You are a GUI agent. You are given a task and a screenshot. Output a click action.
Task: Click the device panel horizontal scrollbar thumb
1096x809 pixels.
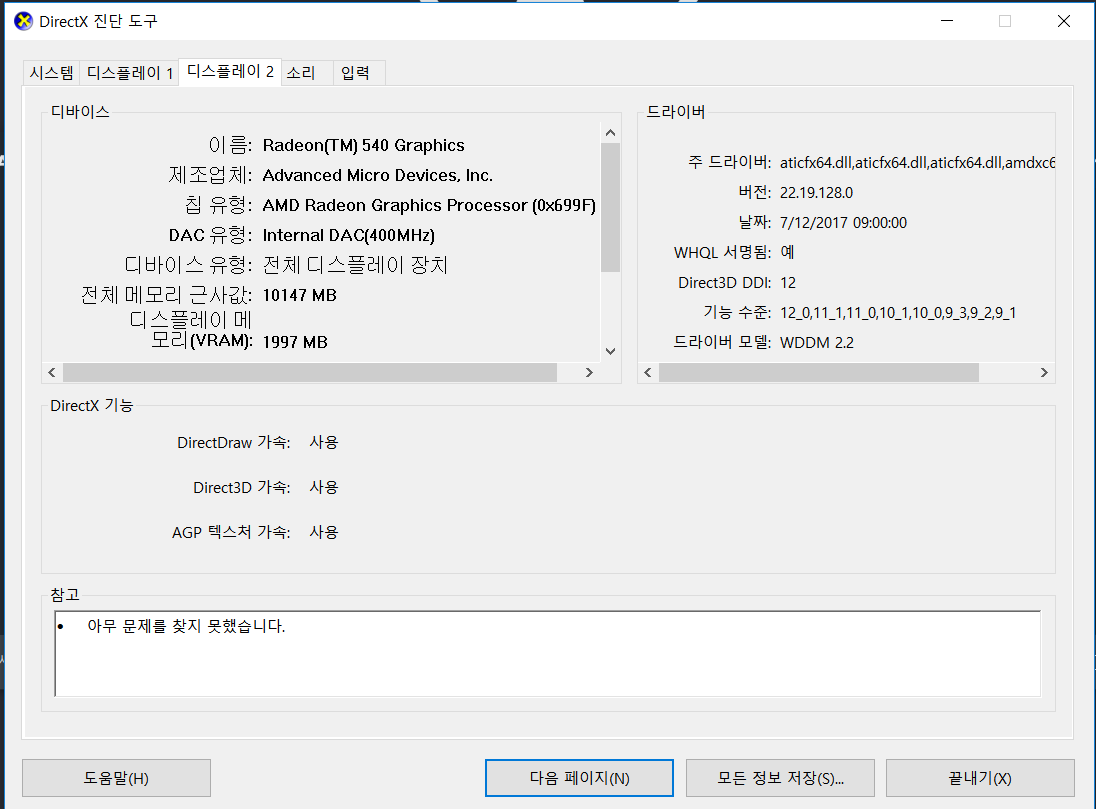coord(310,373)
